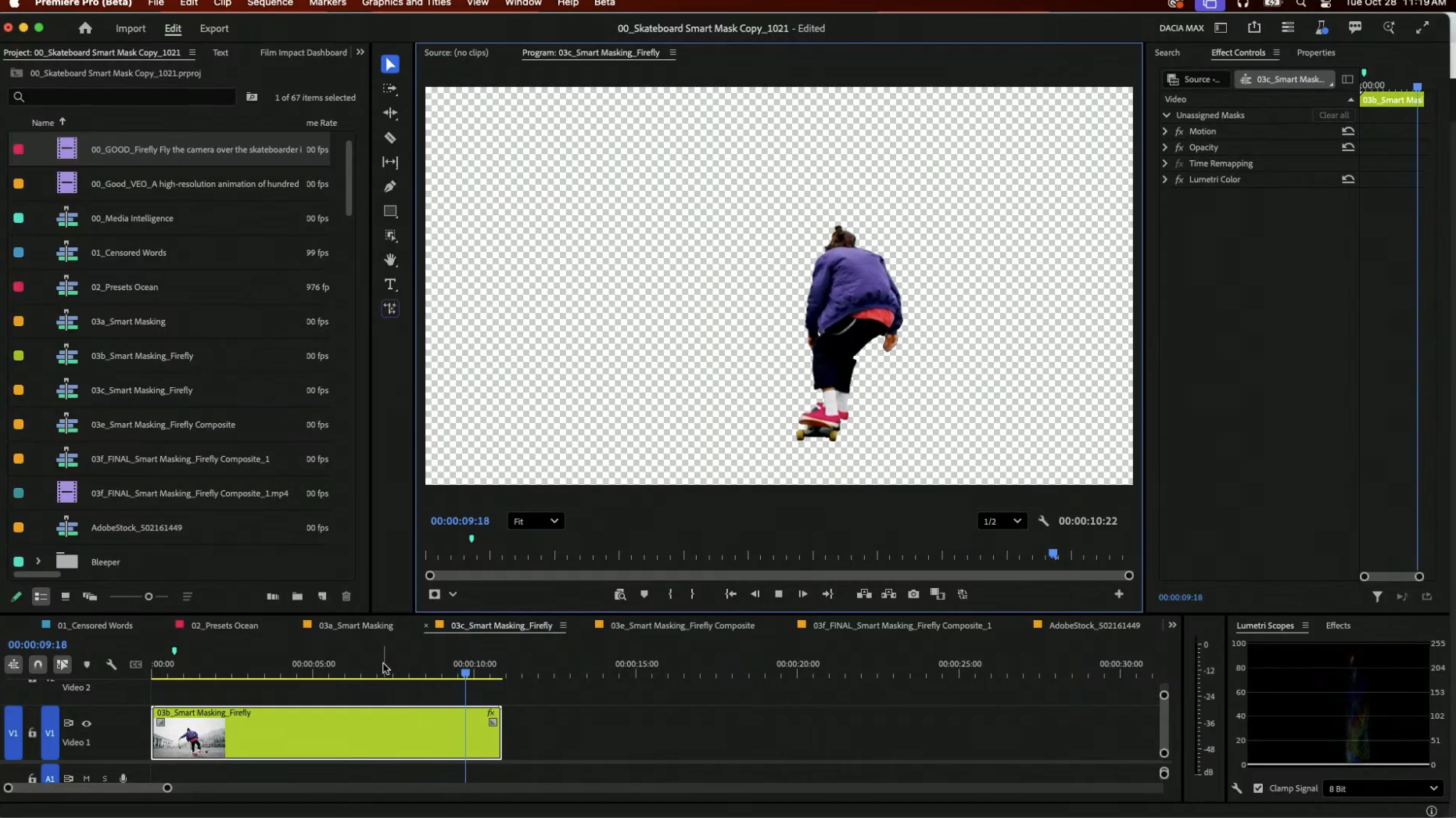This screenshot has height=818, width=1456.
Task: Select the Ripple Edit tool
Action: point(390,113)
